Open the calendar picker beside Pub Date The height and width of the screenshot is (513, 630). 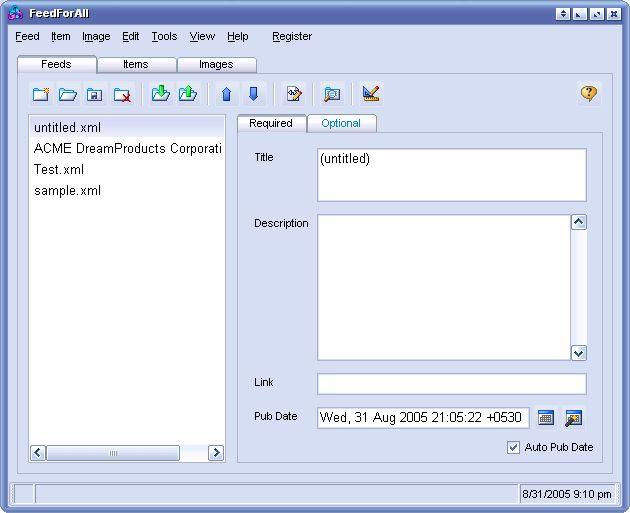(x=546, y=418)
